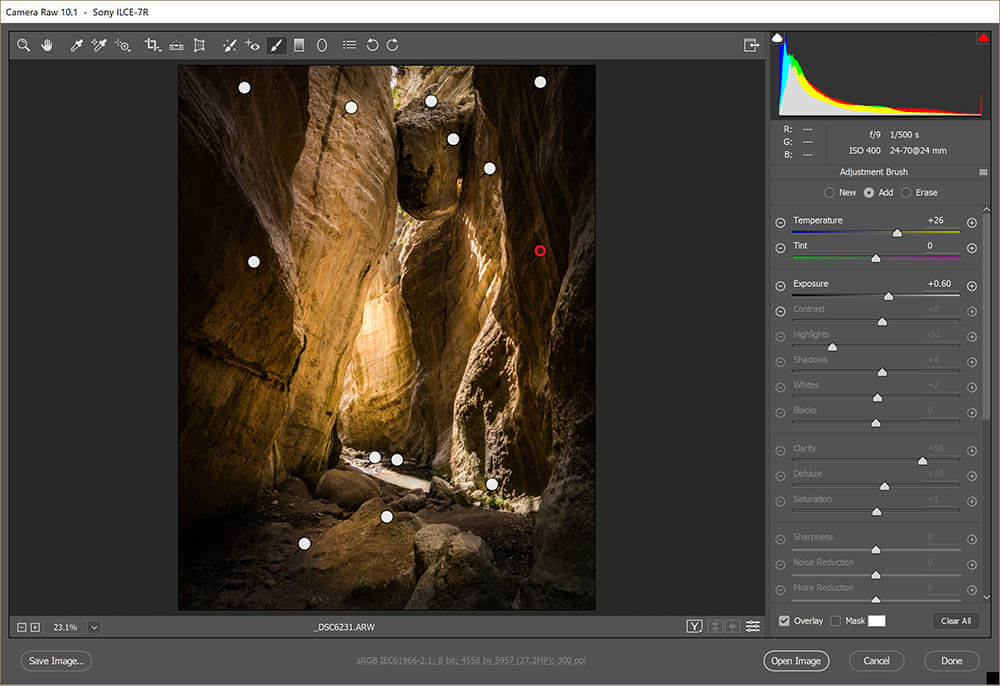Choose the Spot Removal tool
The image size is (1000, 686).
229,45
